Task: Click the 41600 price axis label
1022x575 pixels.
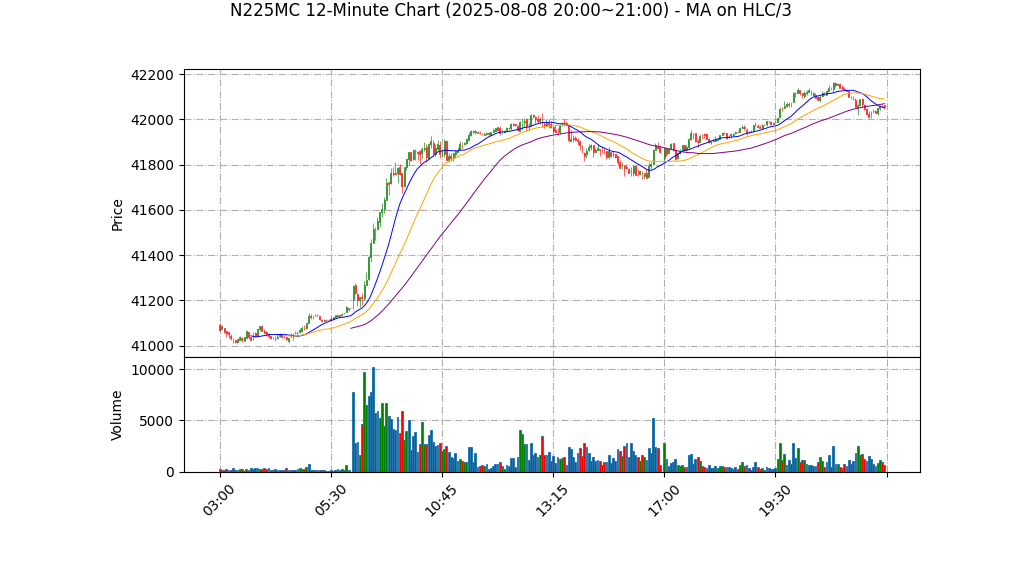Action: pyautogui.click(x=153, y=211)
